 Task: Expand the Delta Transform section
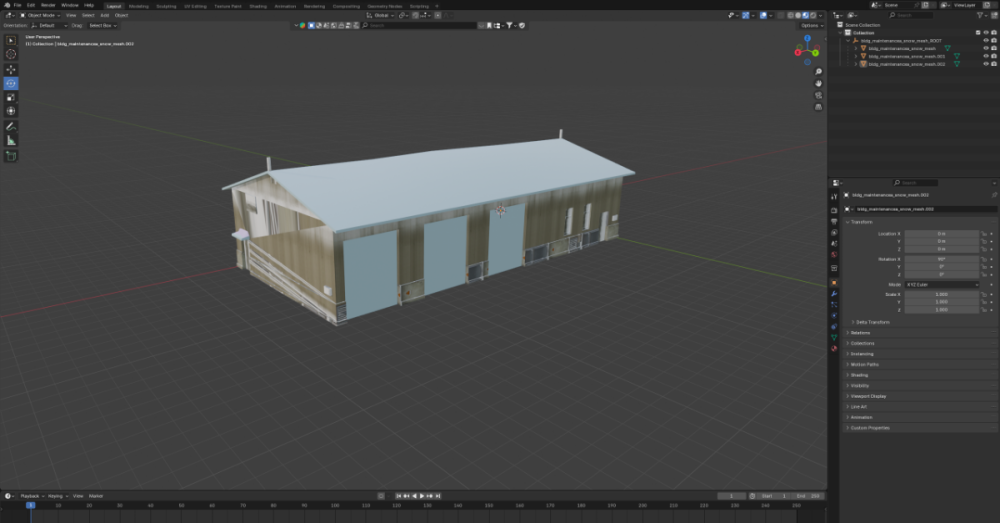(x=872, y=322)
